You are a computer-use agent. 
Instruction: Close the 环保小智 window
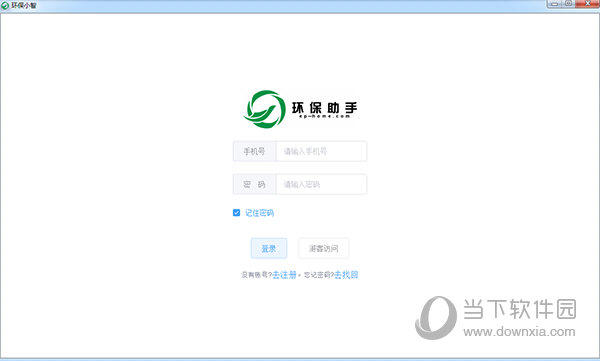pyautogui.click(x=588, y=3)
